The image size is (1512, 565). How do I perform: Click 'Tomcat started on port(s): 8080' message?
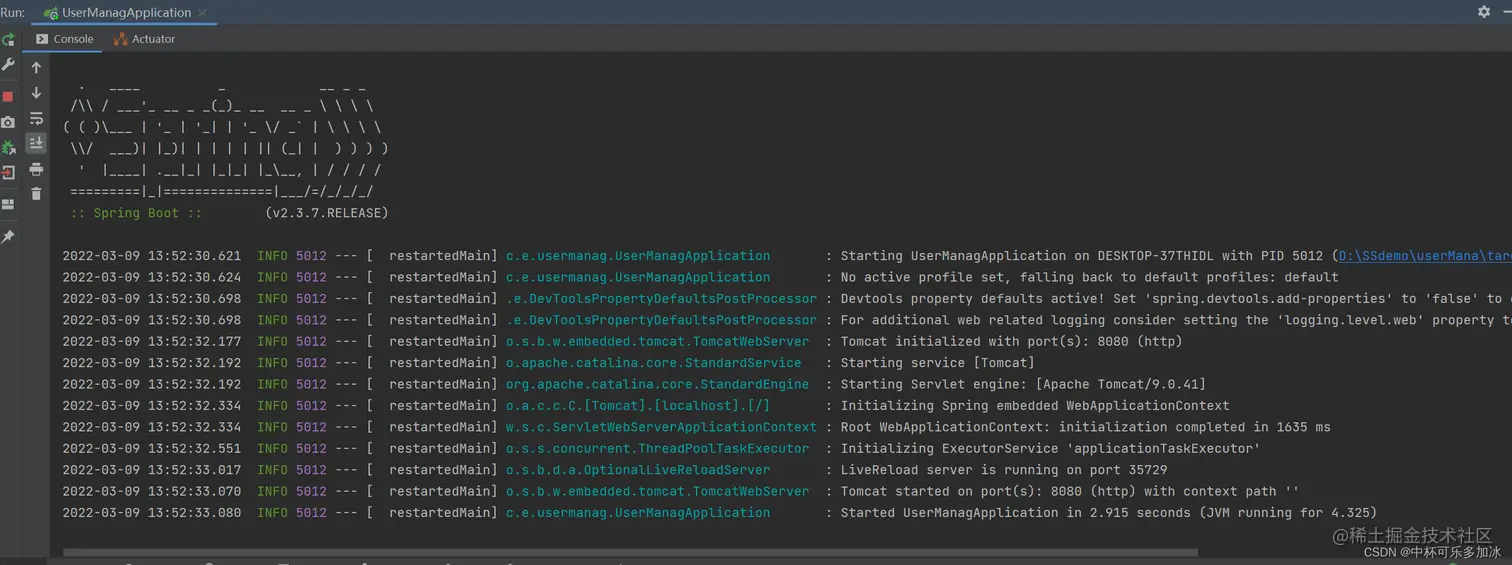click(1070, 491)
